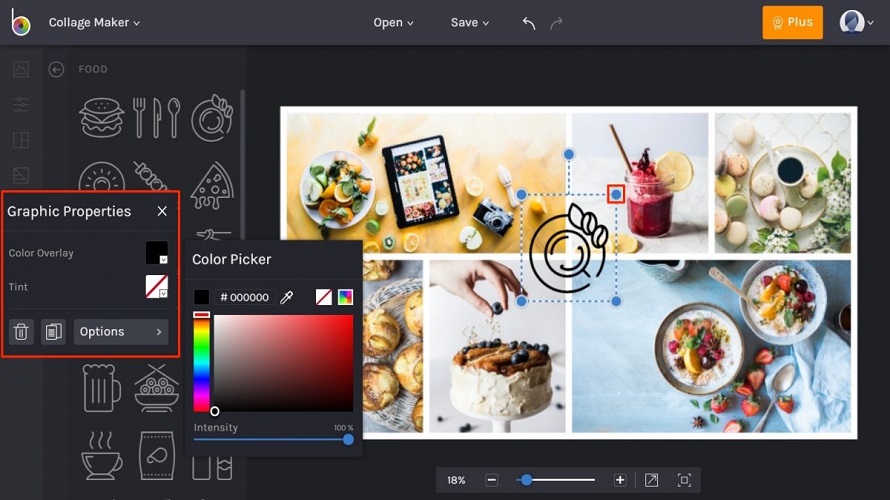The image size is (890, 500).
Task: Switch to the rainbow color mode swatch
Action: tap(345, 297)
